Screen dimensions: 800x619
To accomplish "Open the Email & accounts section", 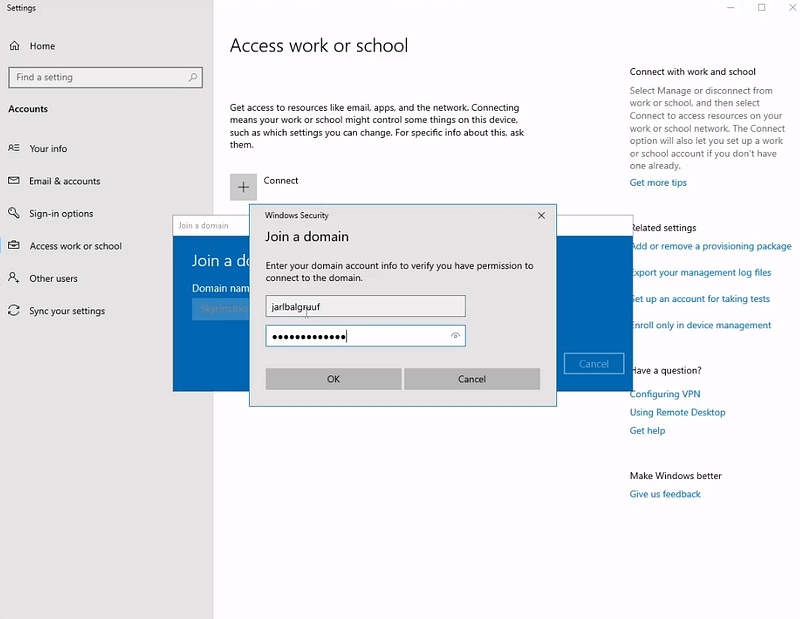I will 64,181.
